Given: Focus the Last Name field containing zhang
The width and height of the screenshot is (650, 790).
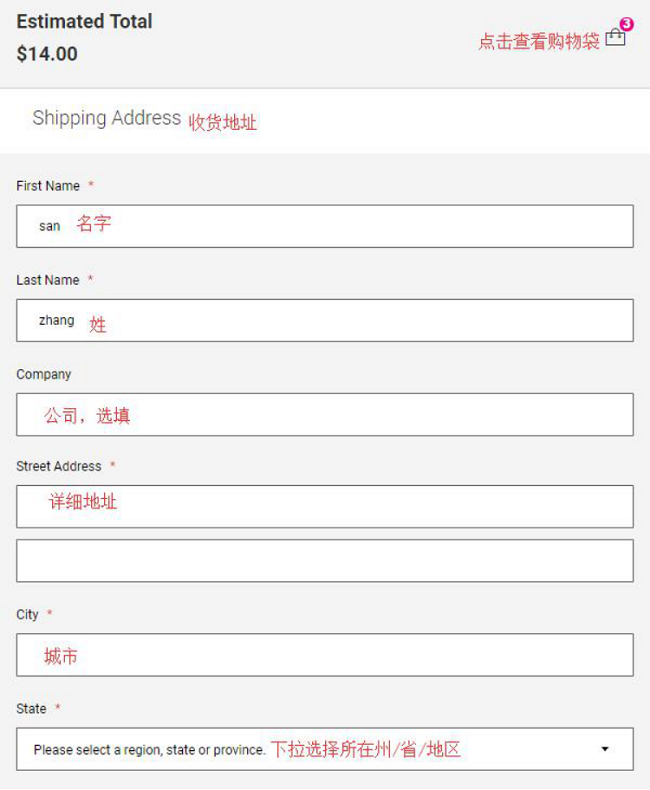Looking at the screenshot, I should tap(324, 320).
